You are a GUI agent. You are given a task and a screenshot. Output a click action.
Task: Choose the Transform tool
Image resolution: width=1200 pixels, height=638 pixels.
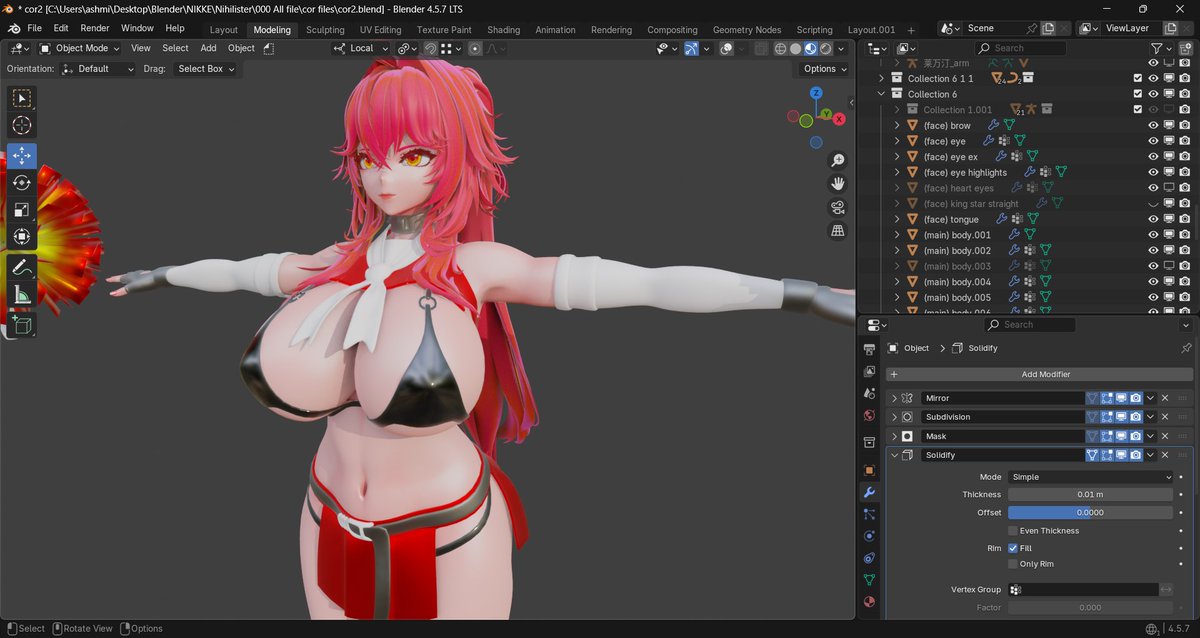coord(22,237)
